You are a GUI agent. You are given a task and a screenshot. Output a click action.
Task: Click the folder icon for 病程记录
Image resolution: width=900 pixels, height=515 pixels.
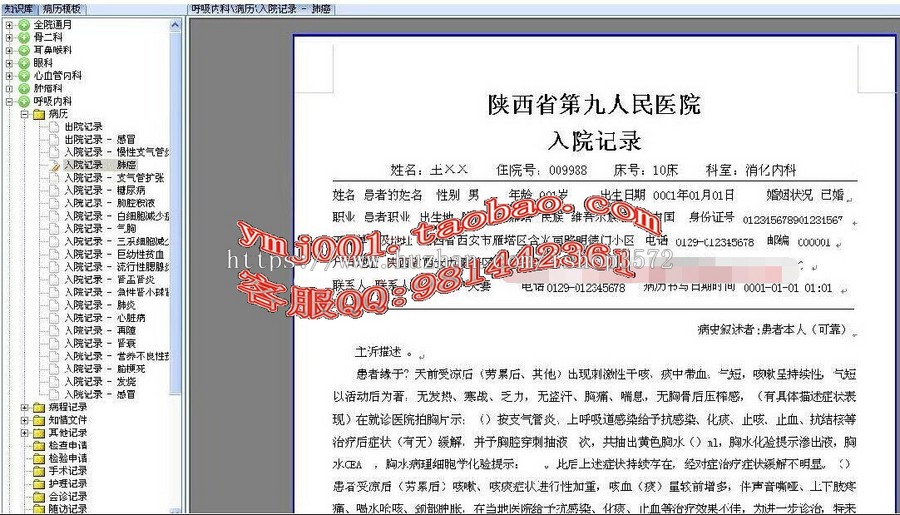point(39,408)
